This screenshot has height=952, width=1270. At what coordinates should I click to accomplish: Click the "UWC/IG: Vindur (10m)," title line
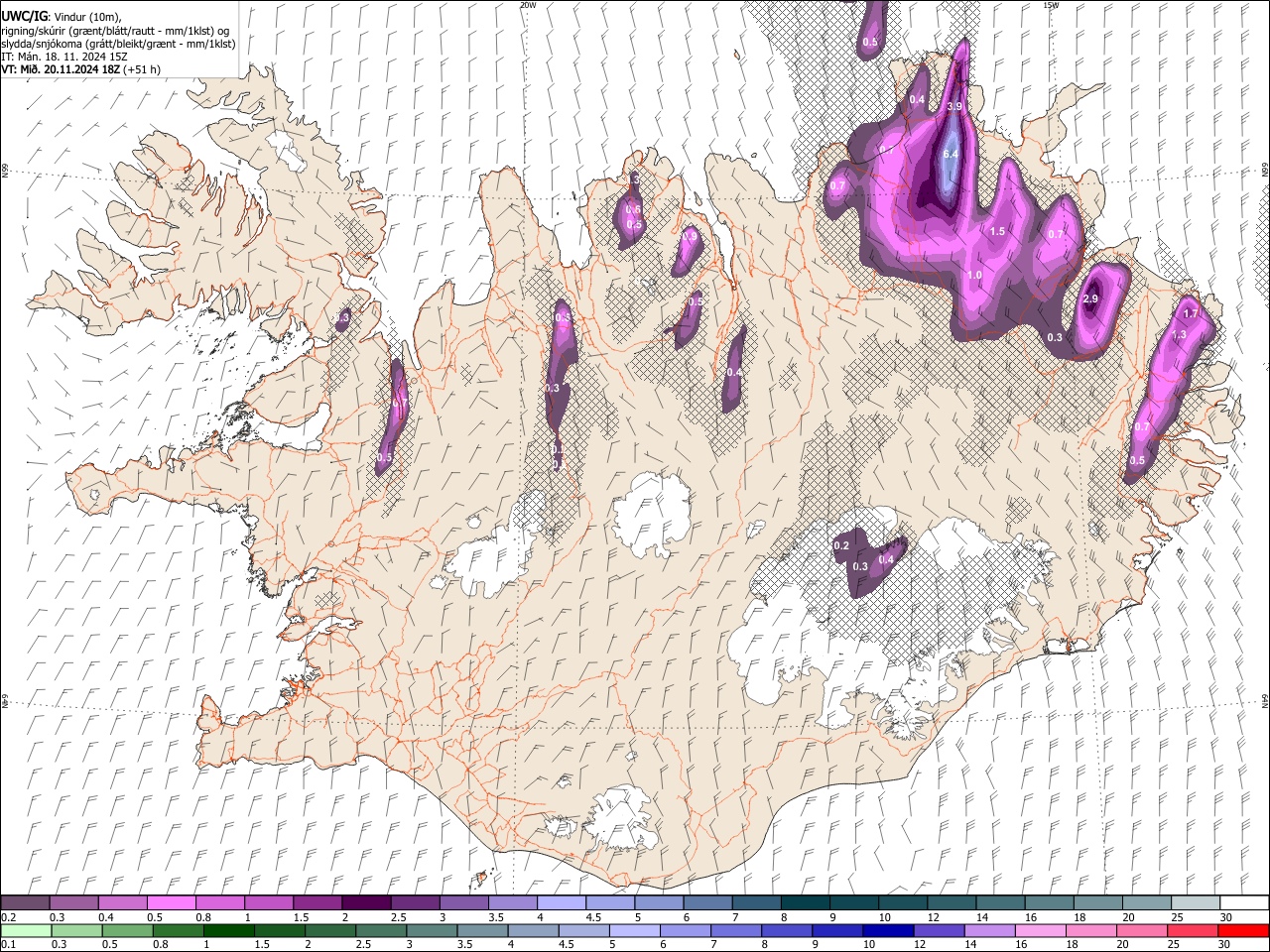[61, 16]
